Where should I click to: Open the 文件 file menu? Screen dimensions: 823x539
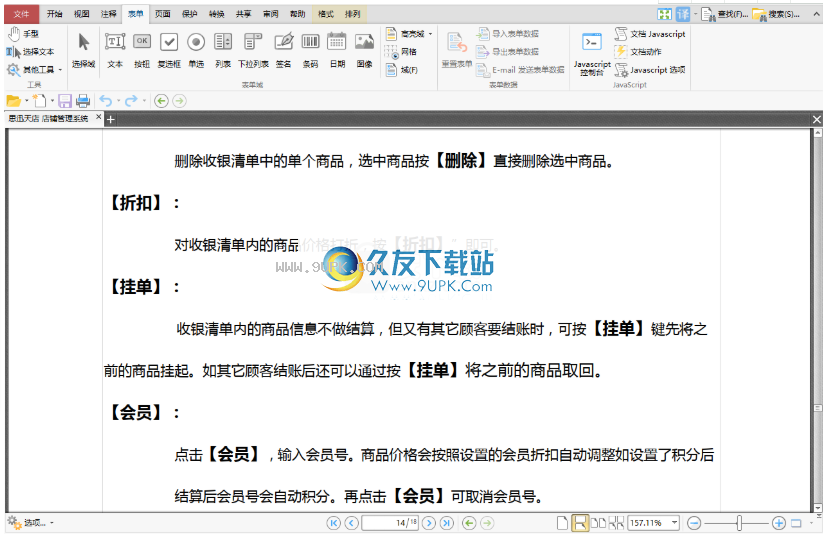(22, 14)
